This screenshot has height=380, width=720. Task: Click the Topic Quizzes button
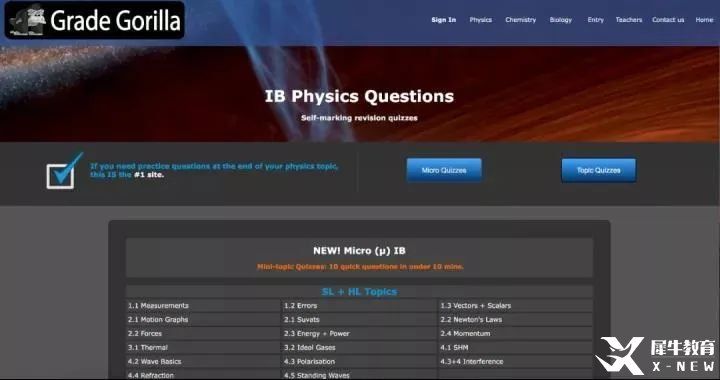598,170
